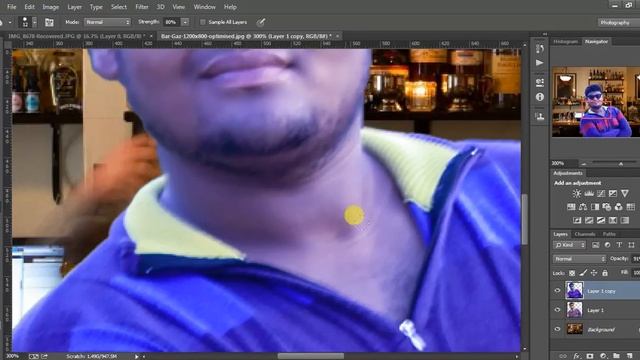The image size is (640, 360).
Task: Add a Channel Mixer adjustment
Action: (x=618, y=207)
